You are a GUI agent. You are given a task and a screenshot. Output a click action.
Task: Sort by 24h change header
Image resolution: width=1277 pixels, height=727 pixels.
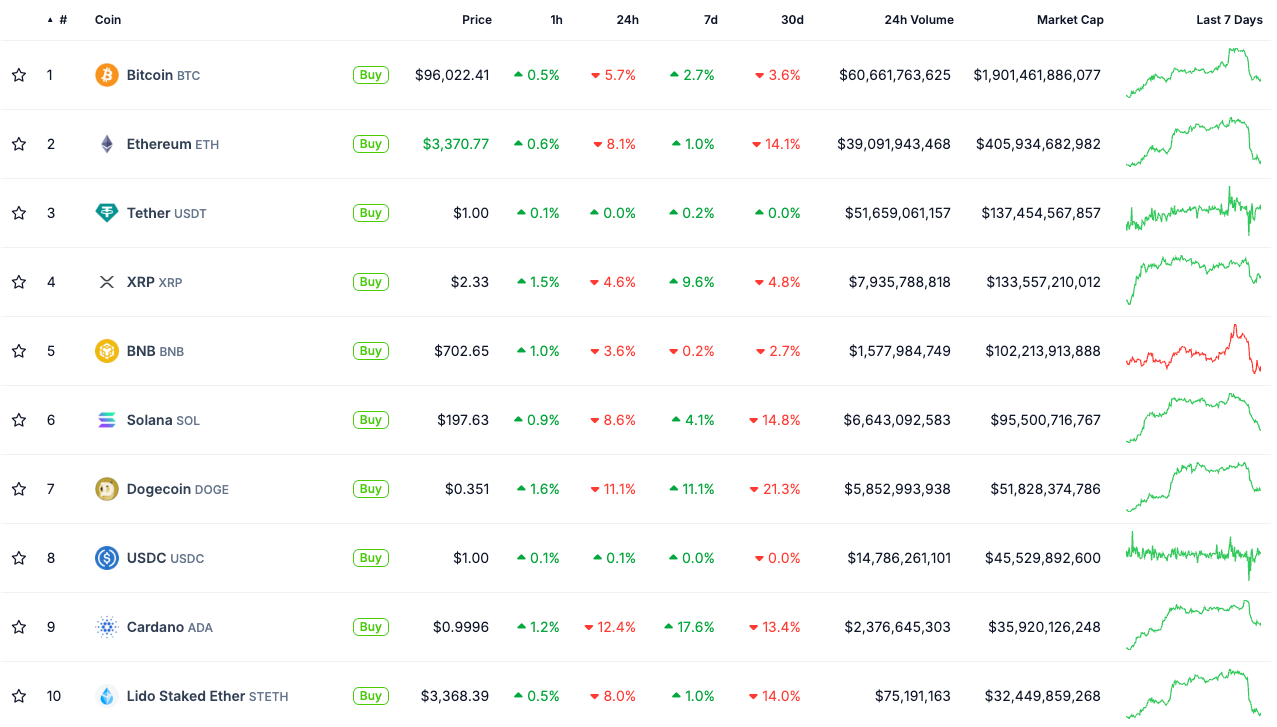pyautogui.click(x=628, y=20)
